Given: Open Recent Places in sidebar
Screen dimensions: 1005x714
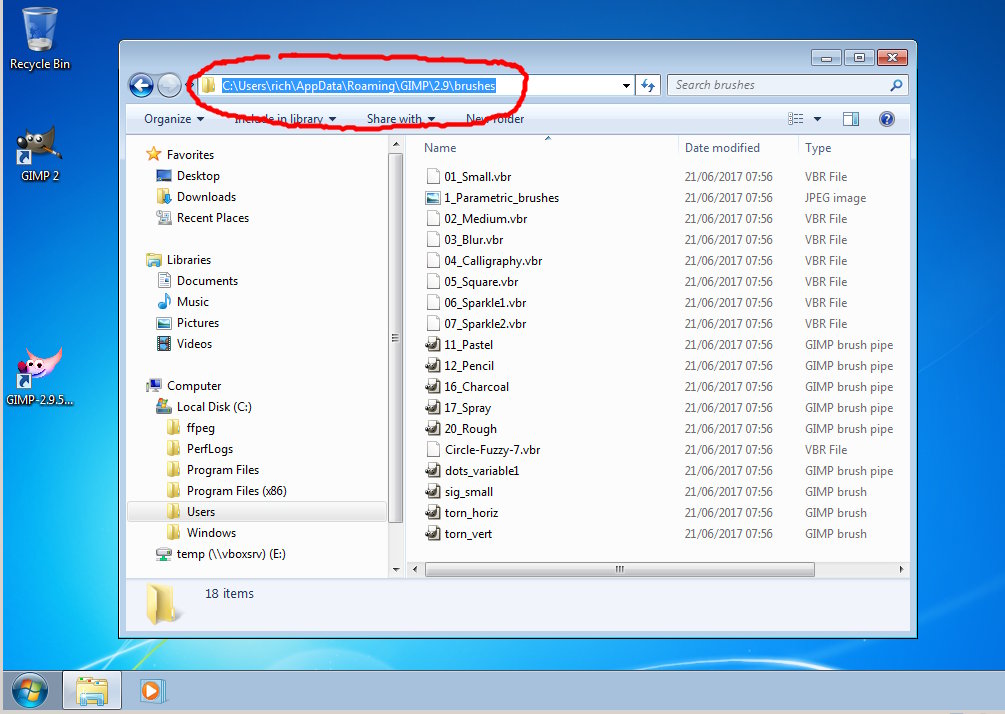Looking at the screenshot, I should click(213, 218).
